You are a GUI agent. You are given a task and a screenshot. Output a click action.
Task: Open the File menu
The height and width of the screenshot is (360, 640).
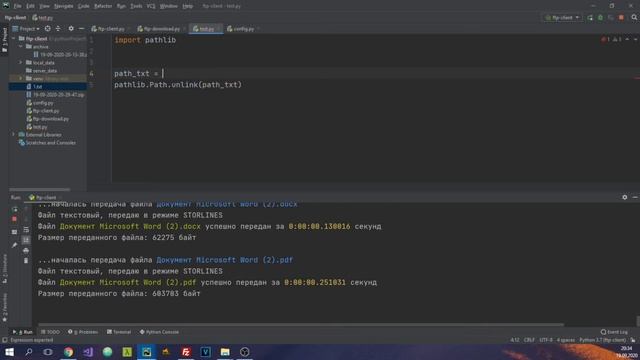point(17,6)
